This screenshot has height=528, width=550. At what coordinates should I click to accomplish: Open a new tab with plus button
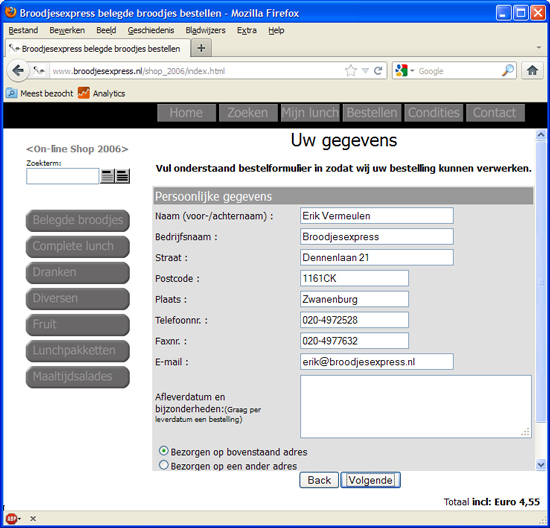click(x=201, y=48)
